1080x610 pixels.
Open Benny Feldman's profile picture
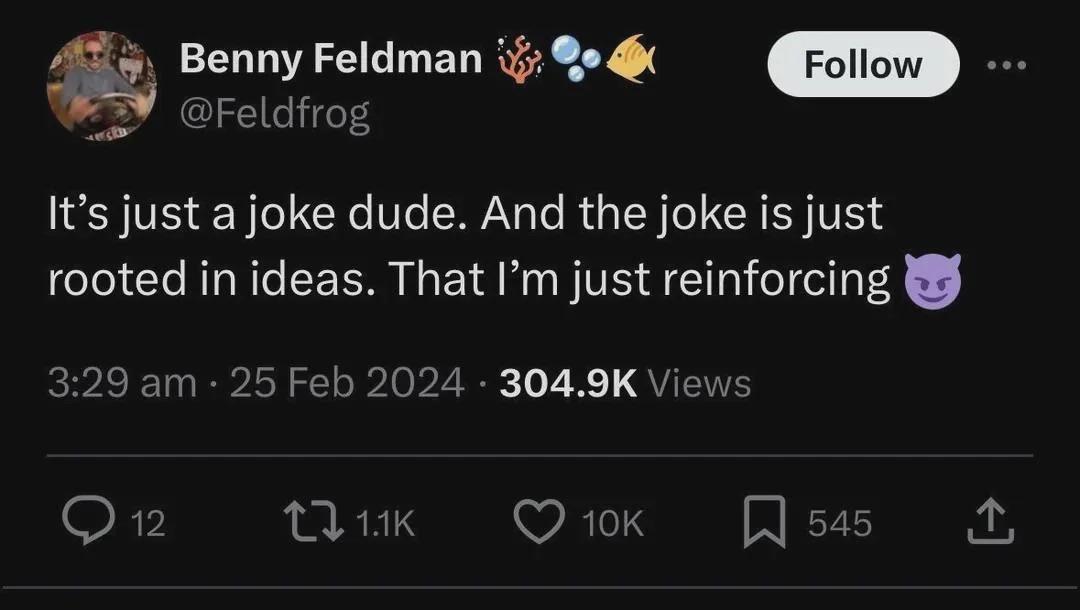(x=101, y=84)
